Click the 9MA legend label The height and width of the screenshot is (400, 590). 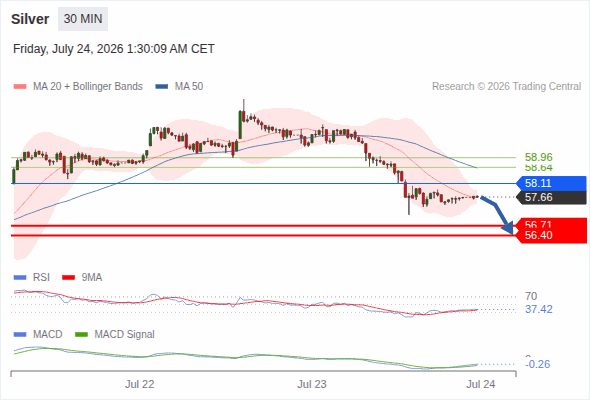92,278
